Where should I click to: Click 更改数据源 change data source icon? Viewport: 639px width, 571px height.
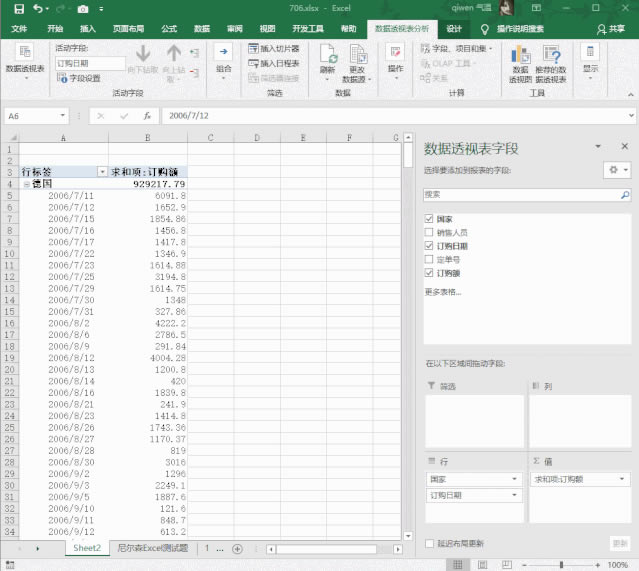tap(357, 54)
